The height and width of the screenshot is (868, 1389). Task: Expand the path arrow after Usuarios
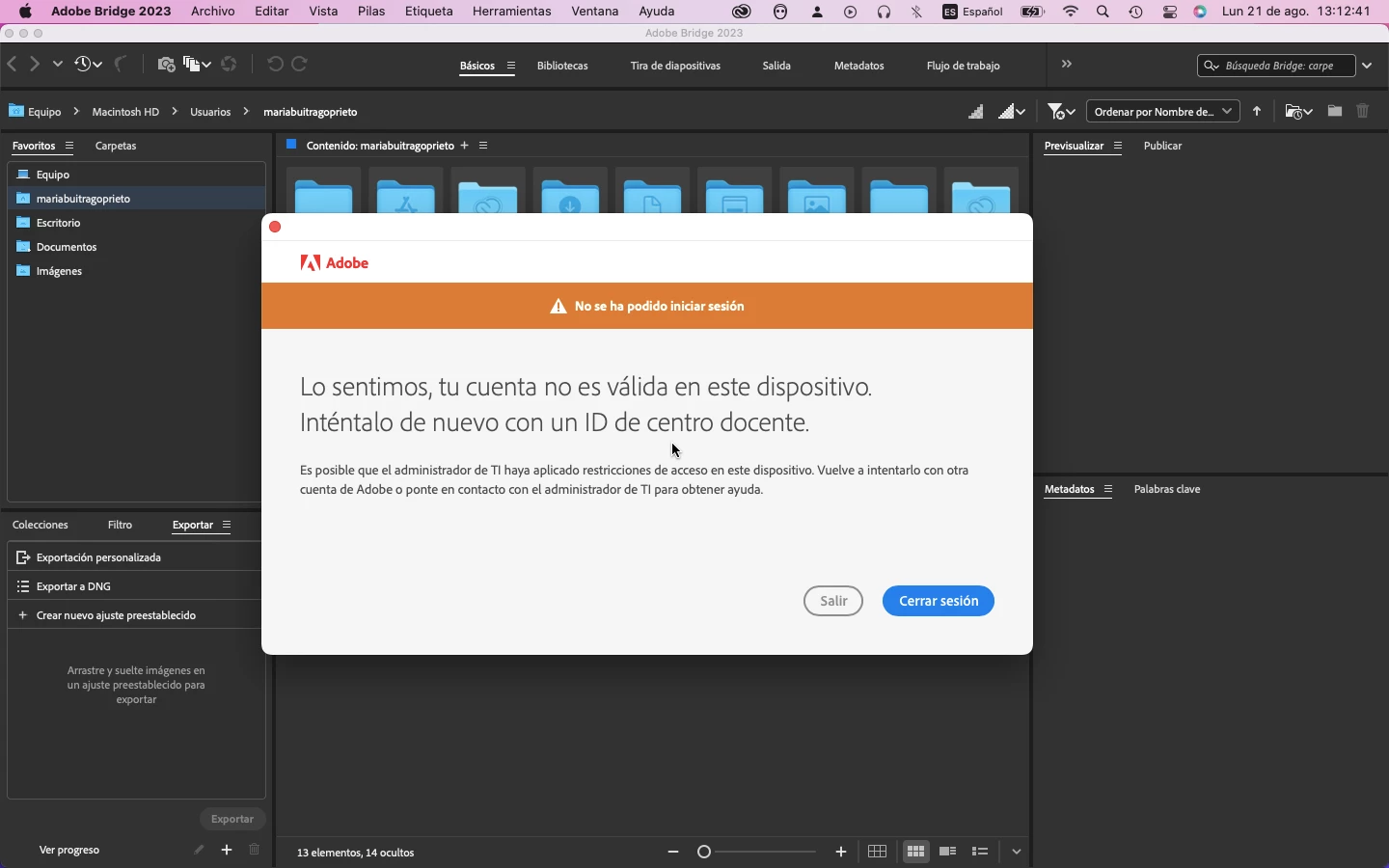[x=247, y=112]
